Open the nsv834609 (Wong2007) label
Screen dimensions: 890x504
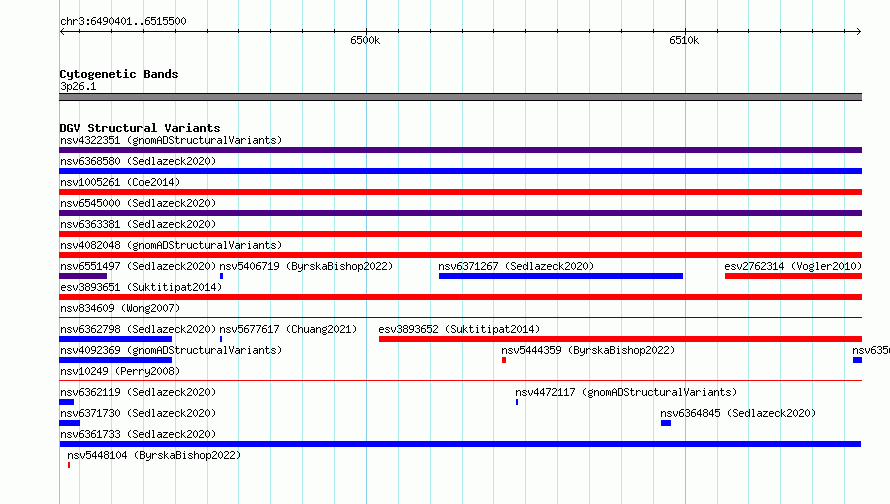click(120, 308)
